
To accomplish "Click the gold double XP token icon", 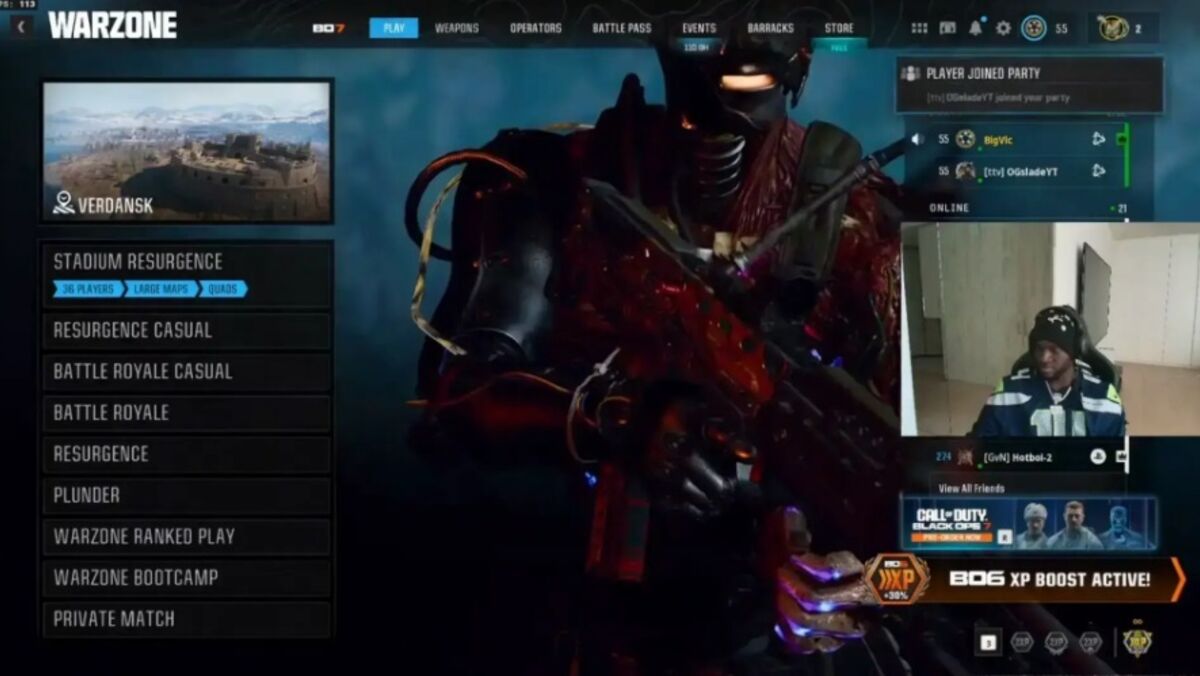I will [1136, 642].
